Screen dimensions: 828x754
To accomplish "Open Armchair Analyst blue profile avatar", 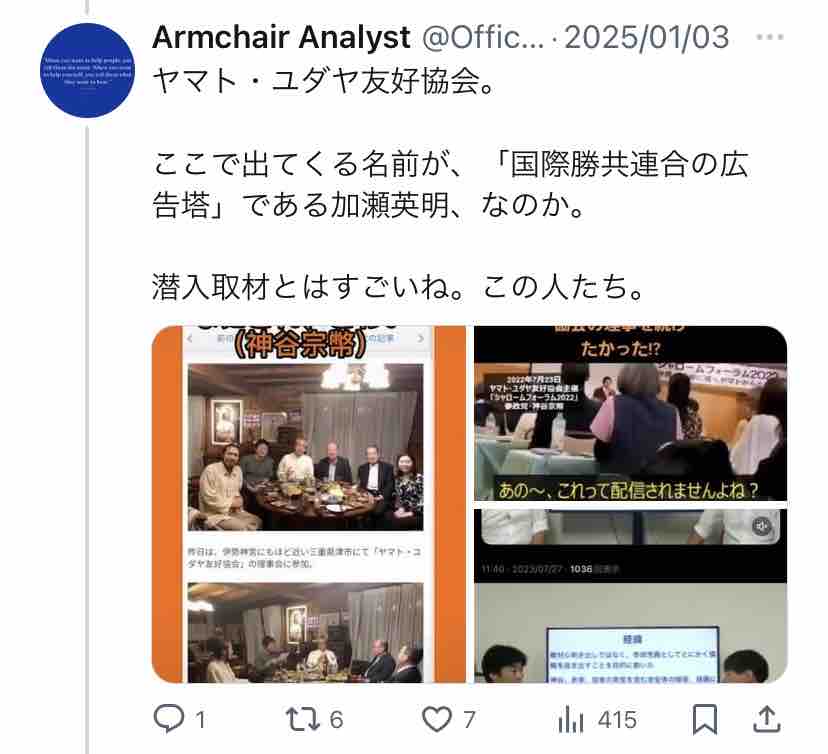I will pos(88,71).
